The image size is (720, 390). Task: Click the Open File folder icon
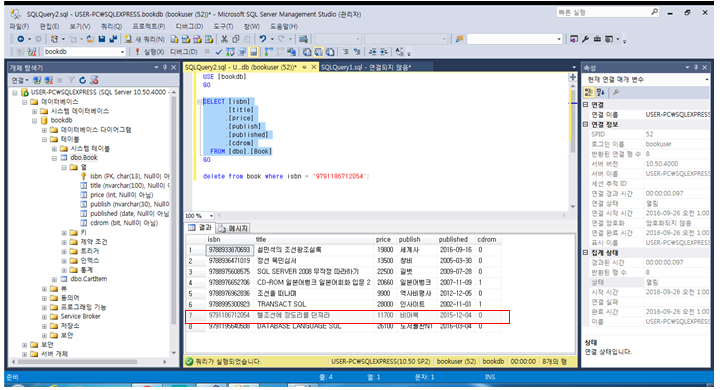(90, 39)
